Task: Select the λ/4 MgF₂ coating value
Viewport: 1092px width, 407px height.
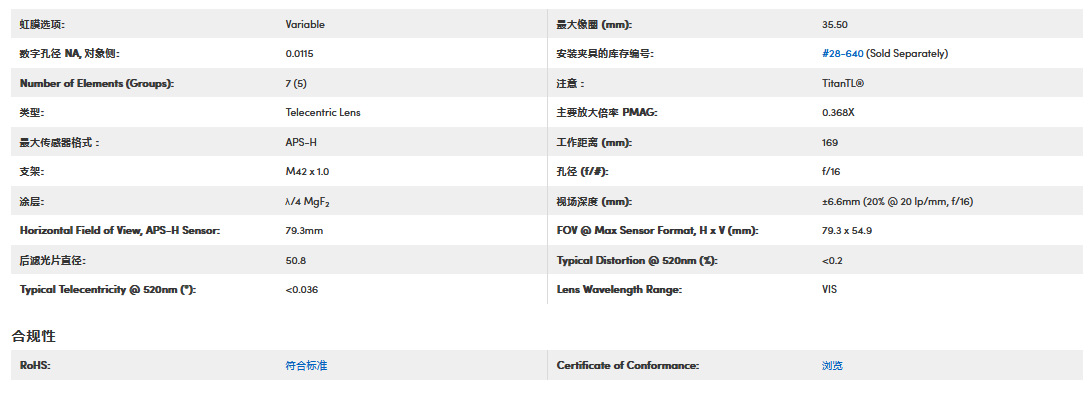Action: coord(307,202)
